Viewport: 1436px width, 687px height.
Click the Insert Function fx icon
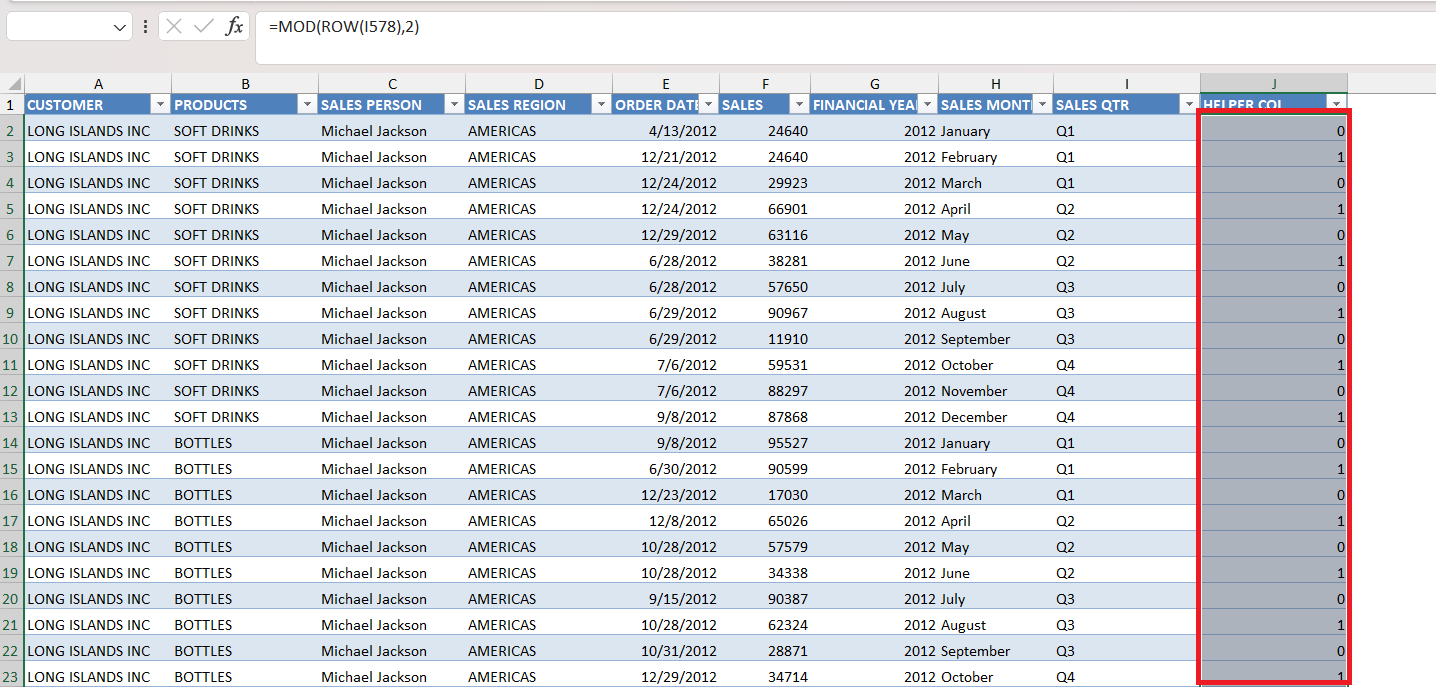[x=234, y=27]
